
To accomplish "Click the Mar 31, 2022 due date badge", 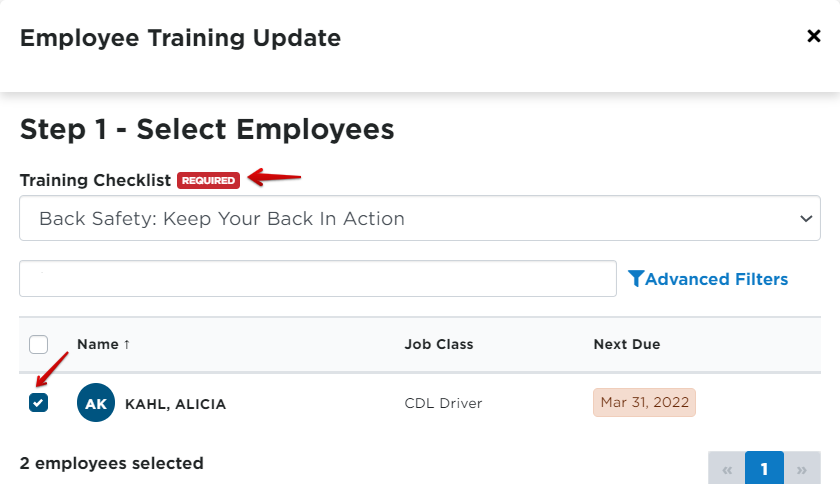I will [x=644, y=403].
